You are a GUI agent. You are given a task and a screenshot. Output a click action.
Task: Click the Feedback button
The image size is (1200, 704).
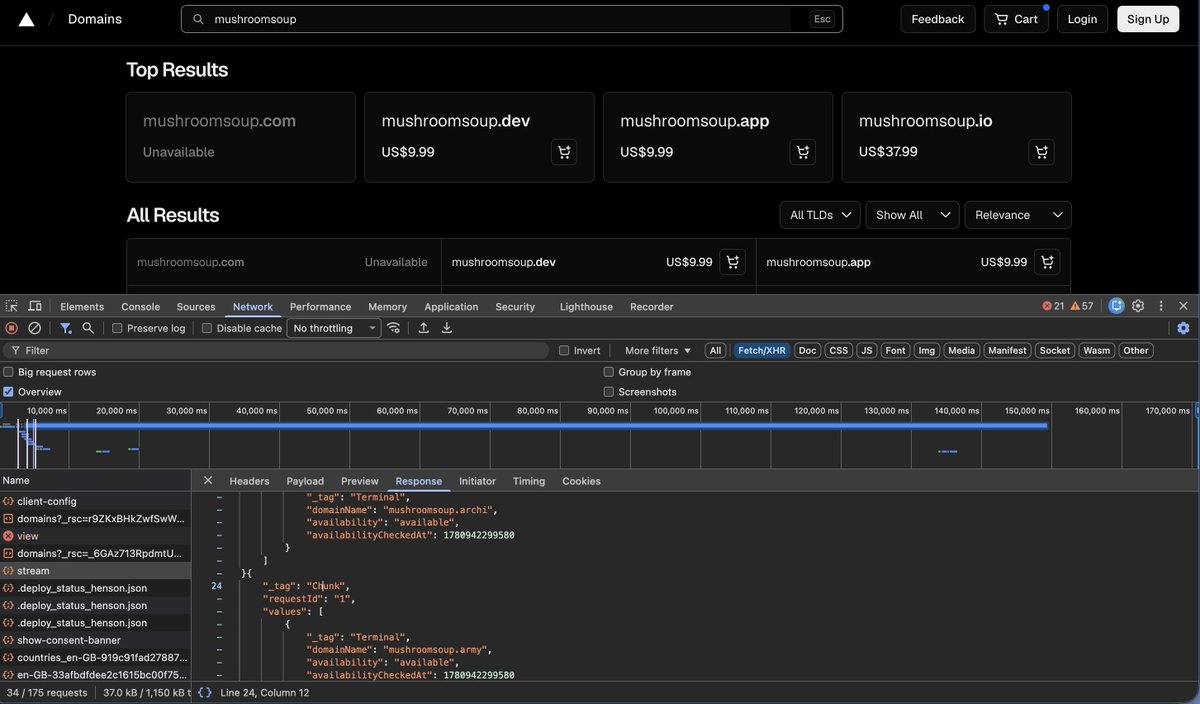click(938, 19)
